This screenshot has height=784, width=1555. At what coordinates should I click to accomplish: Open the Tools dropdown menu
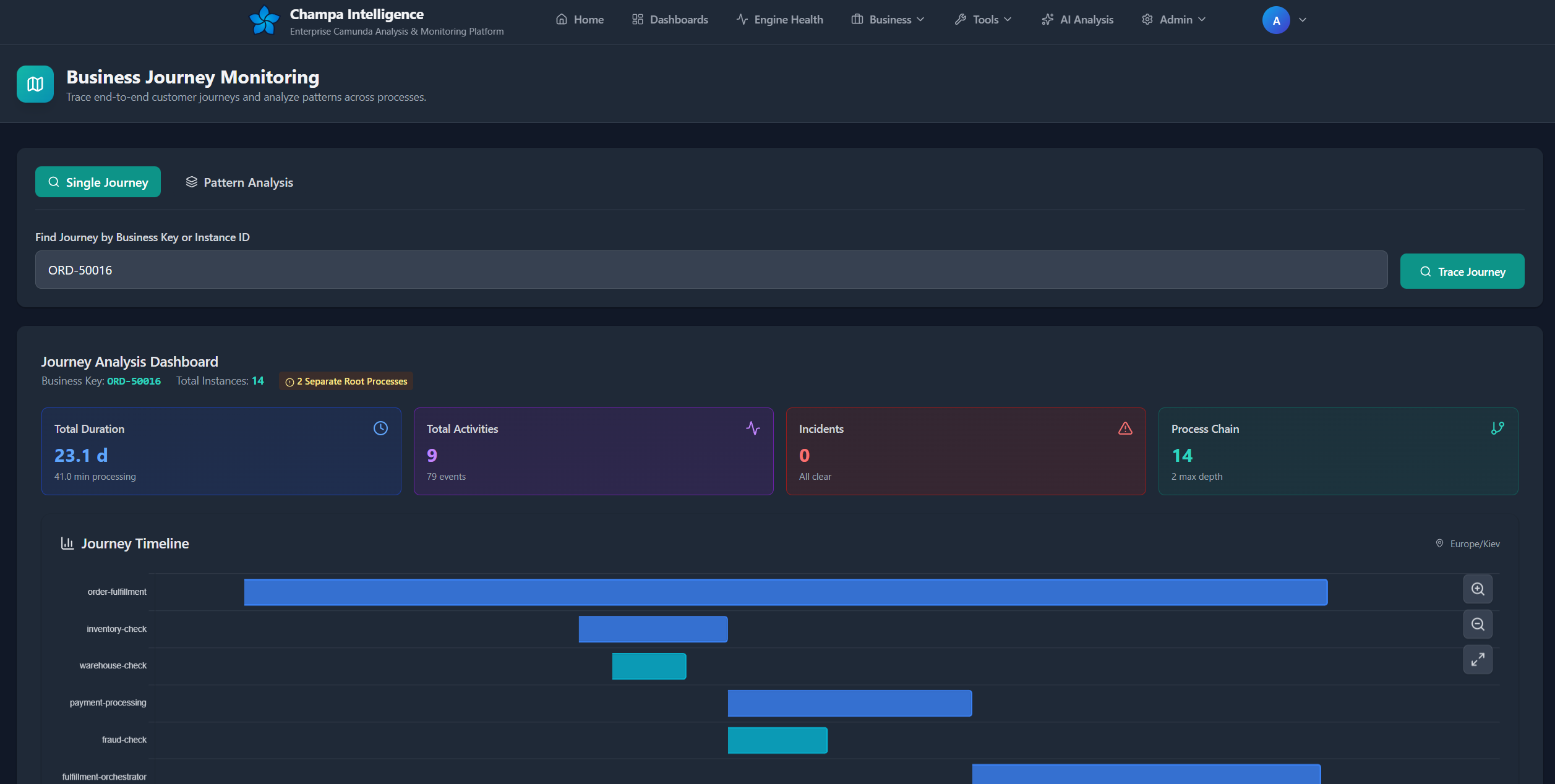click(x=983, y=20)
